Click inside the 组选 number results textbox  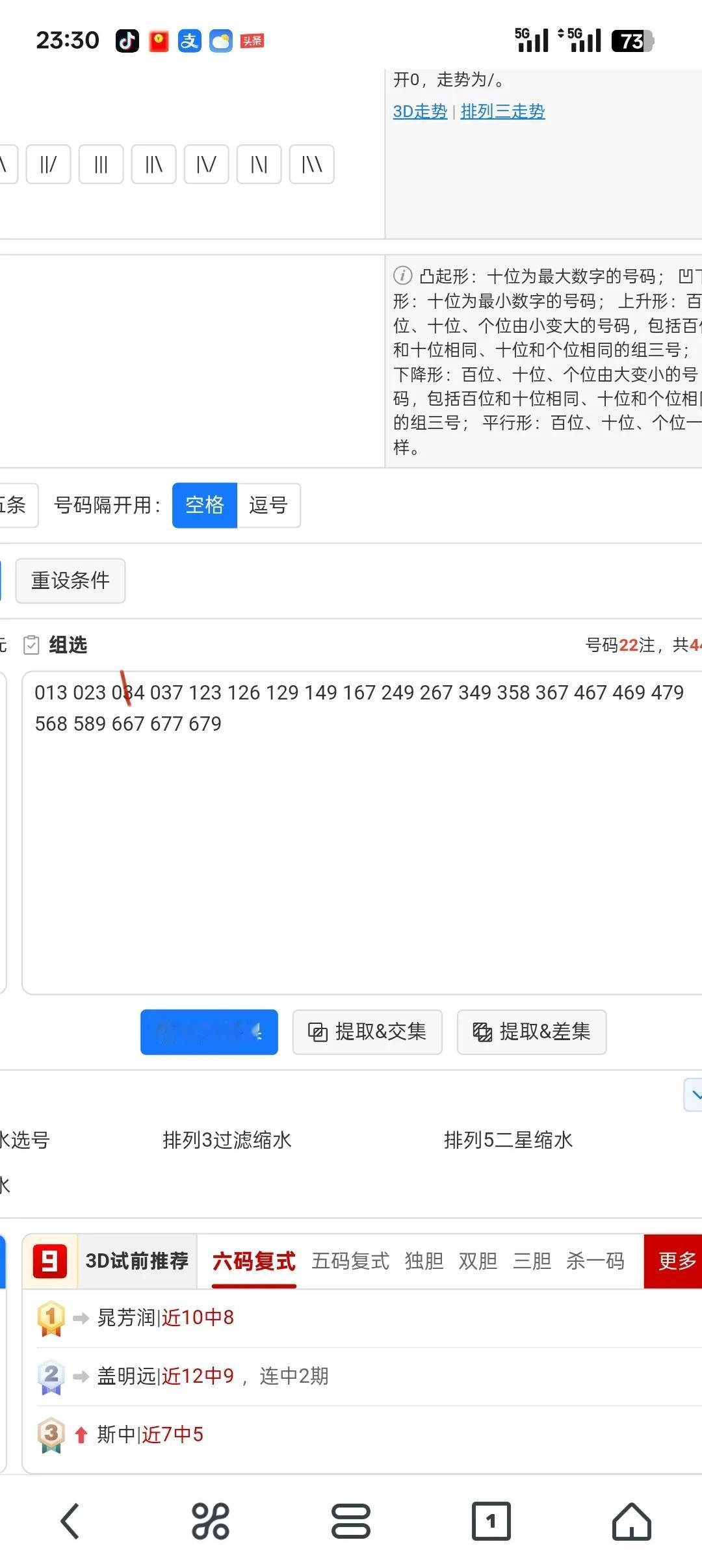362,833
